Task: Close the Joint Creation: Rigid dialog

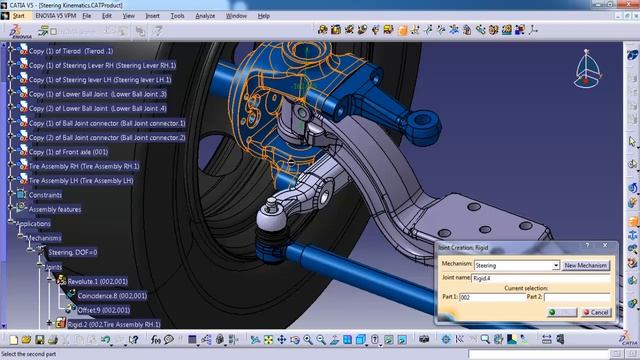Action: coord(605,245)
